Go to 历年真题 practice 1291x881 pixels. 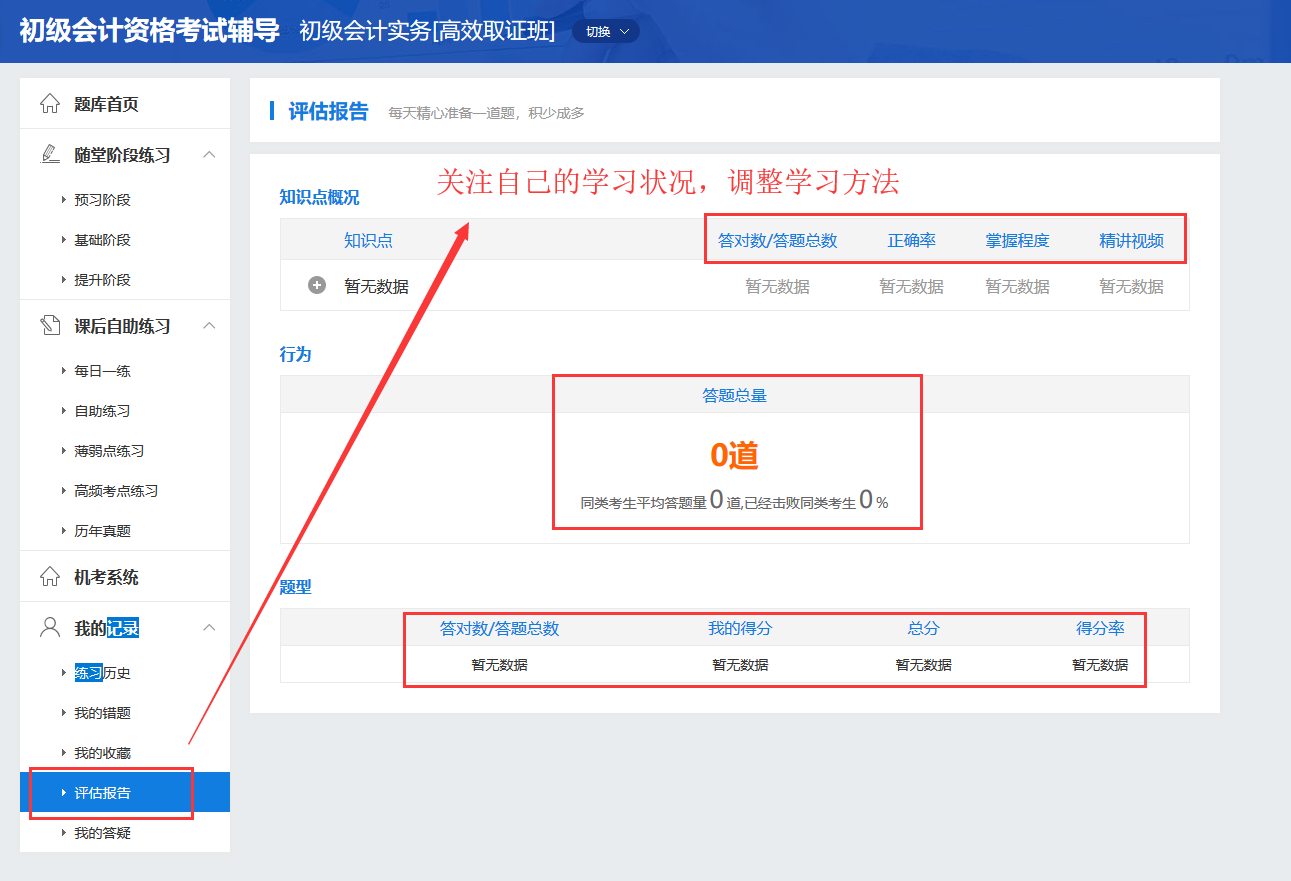point(102,531)
